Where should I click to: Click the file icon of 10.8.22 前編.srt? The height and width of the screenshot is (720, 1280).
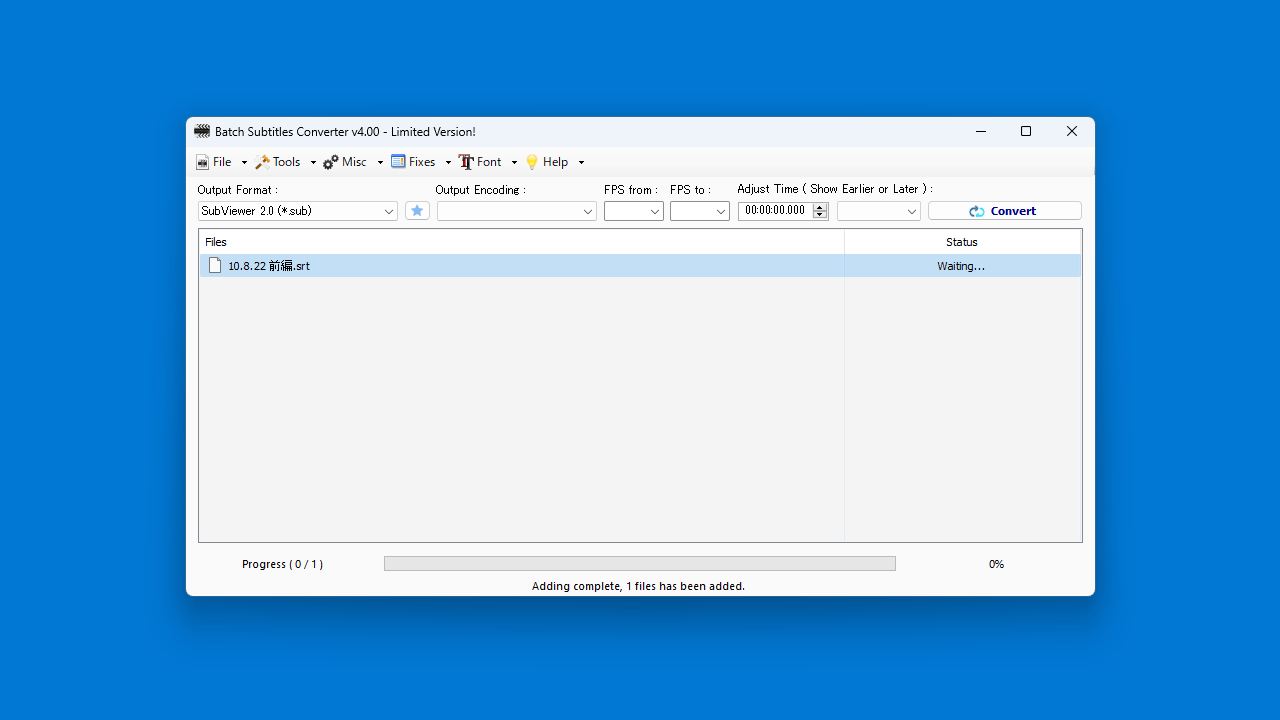[215, 266]
